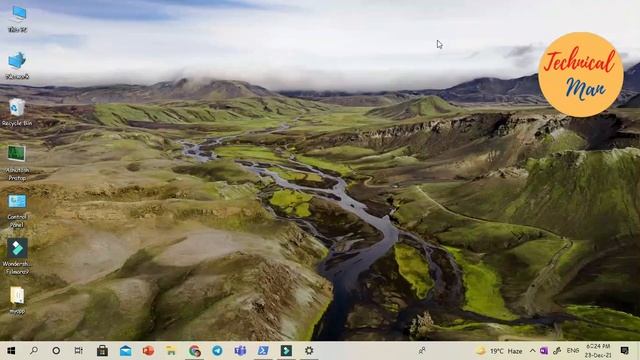Select the folder icon below Filmora9
This screenshot has width=640, height=360.
(17, 300)
